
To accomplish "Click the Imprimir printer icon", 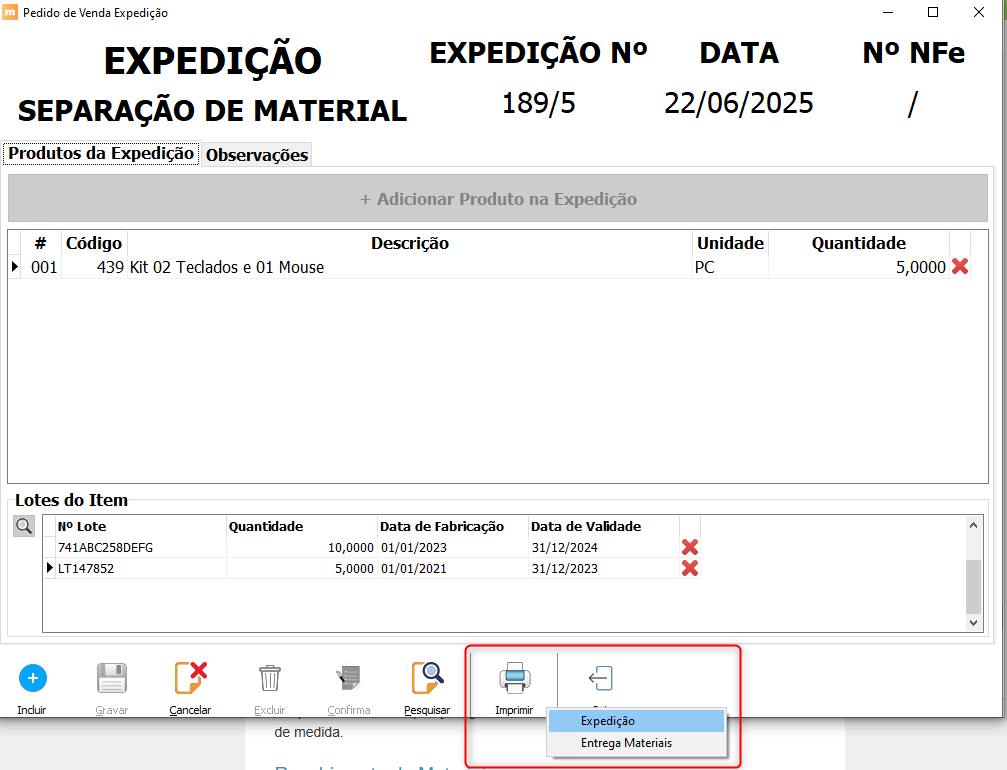I will (x=514, y=678).
